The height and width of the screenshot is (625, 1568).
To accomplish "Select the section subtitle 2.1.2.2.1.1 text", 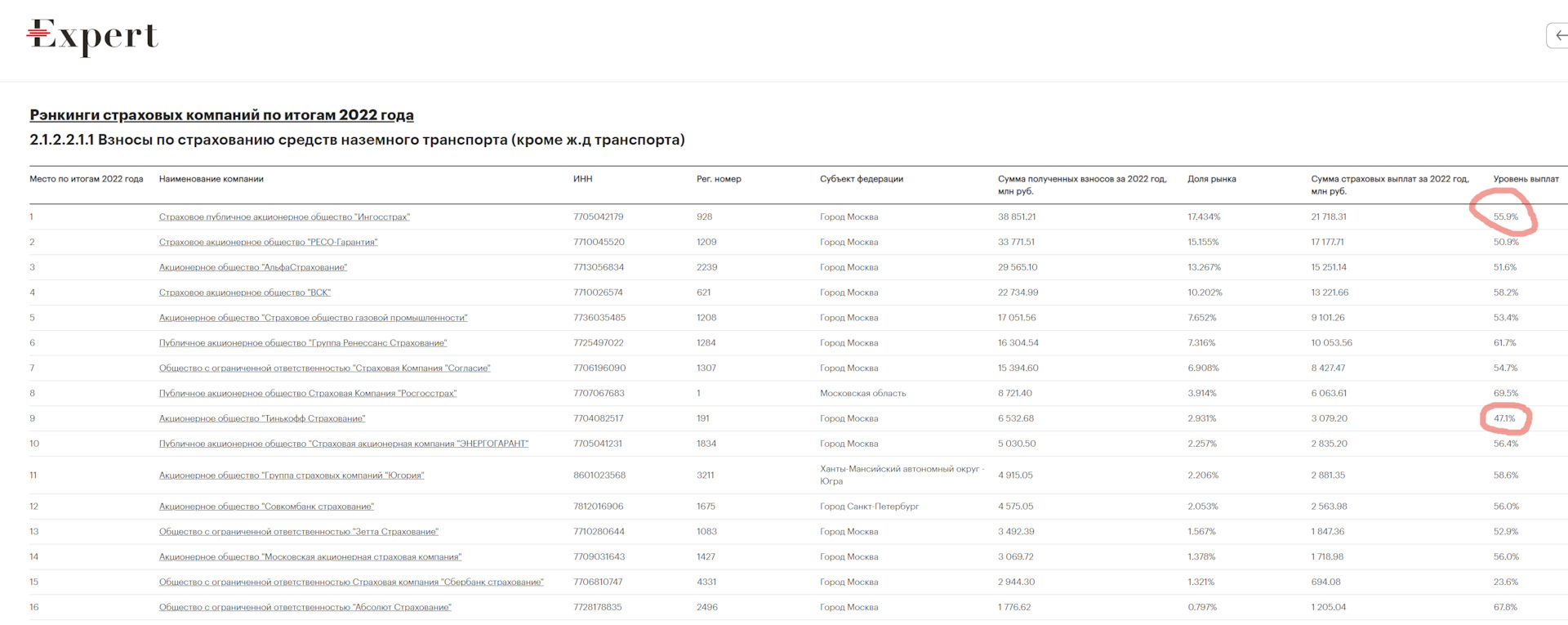I will 357,141.
